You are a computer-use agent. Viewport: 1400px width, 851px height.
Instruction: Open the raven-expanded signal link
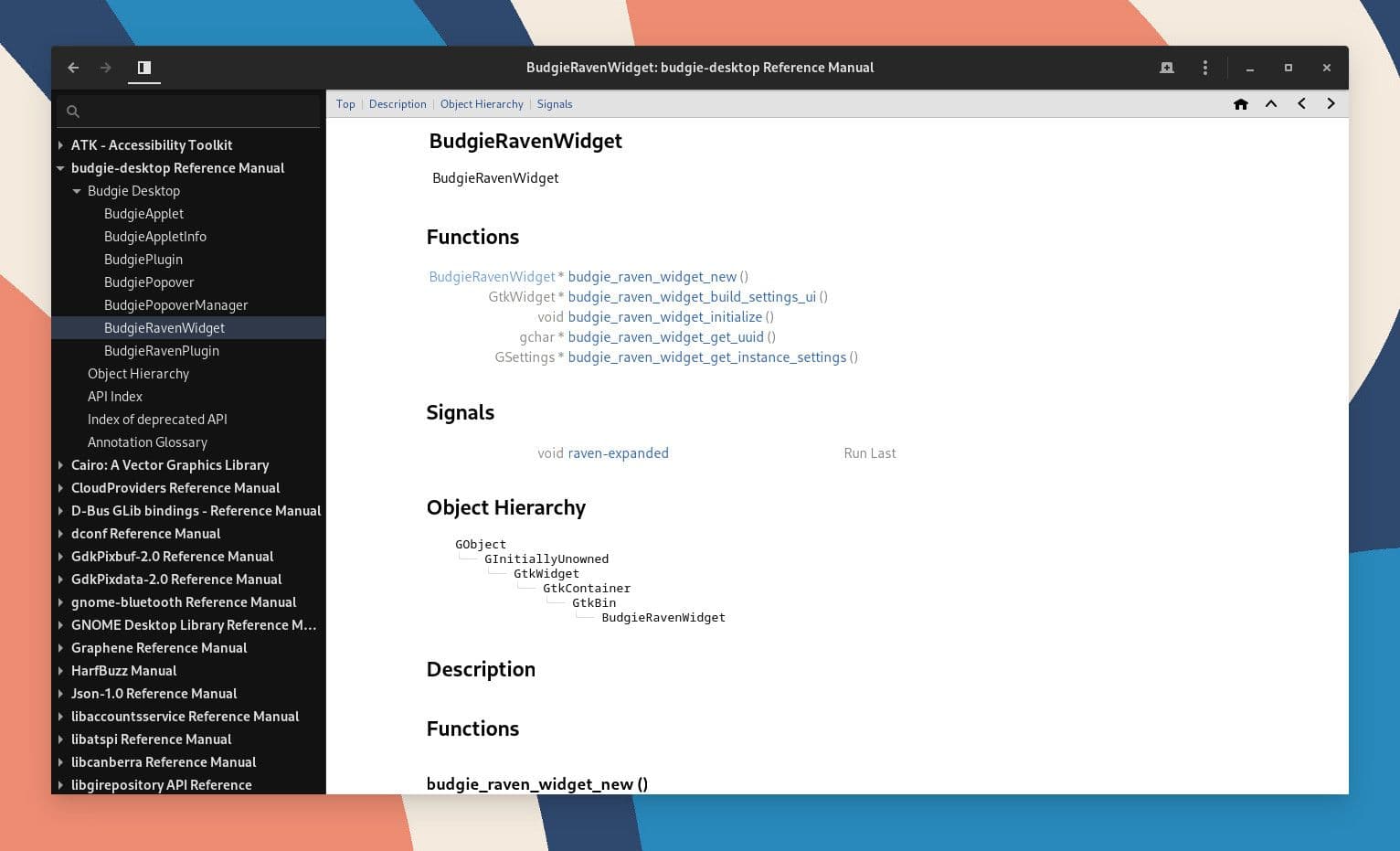click(x=618, y=452)
